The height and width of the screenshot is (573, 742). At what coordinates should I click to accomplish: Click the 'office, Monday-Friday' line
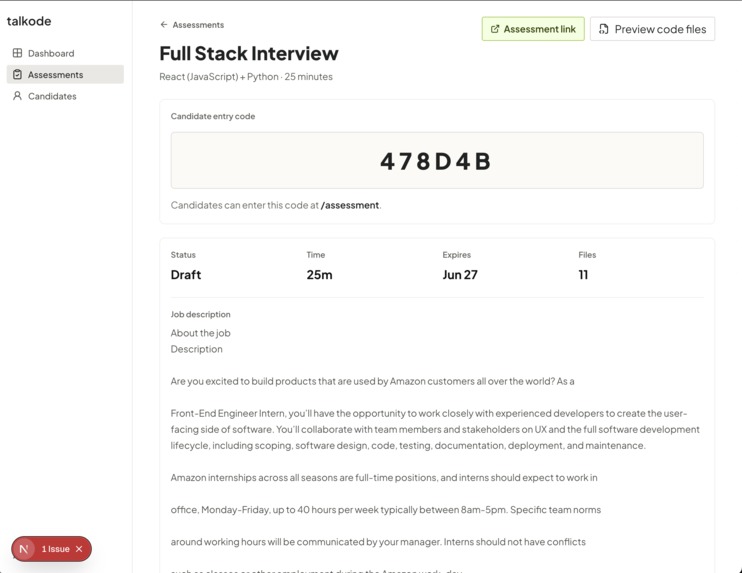pos(386,510)
